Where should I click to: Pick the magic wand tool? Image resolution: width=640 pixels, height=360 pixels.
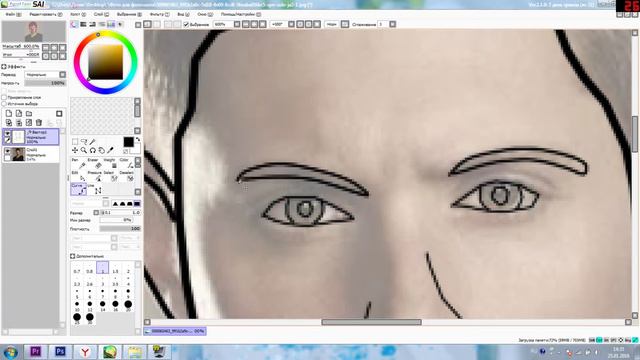[x=93, y=142]
